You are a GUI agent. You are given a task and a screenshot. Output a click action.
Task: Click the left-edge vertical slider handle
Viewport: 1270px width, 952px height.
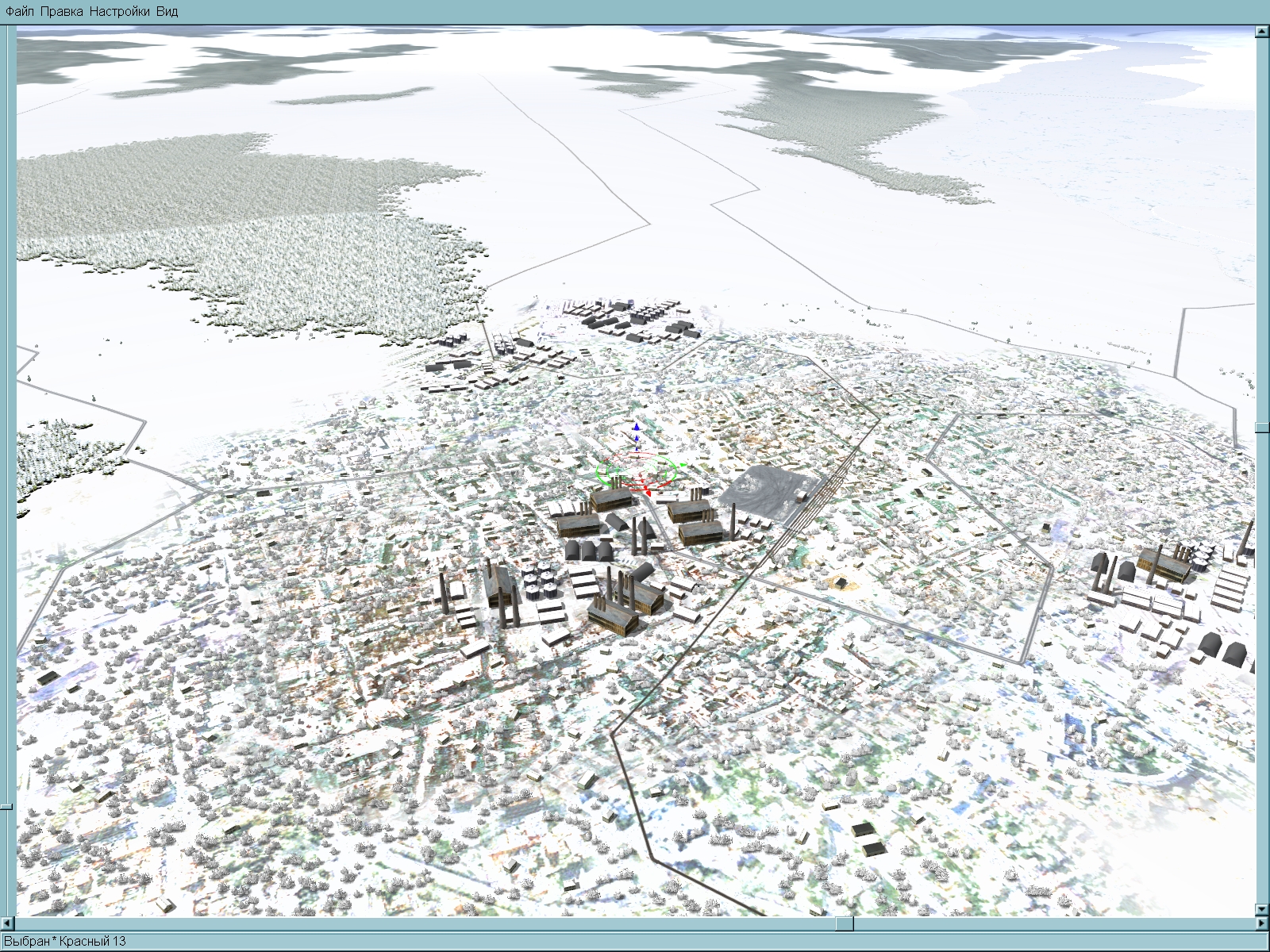(6, 807)
